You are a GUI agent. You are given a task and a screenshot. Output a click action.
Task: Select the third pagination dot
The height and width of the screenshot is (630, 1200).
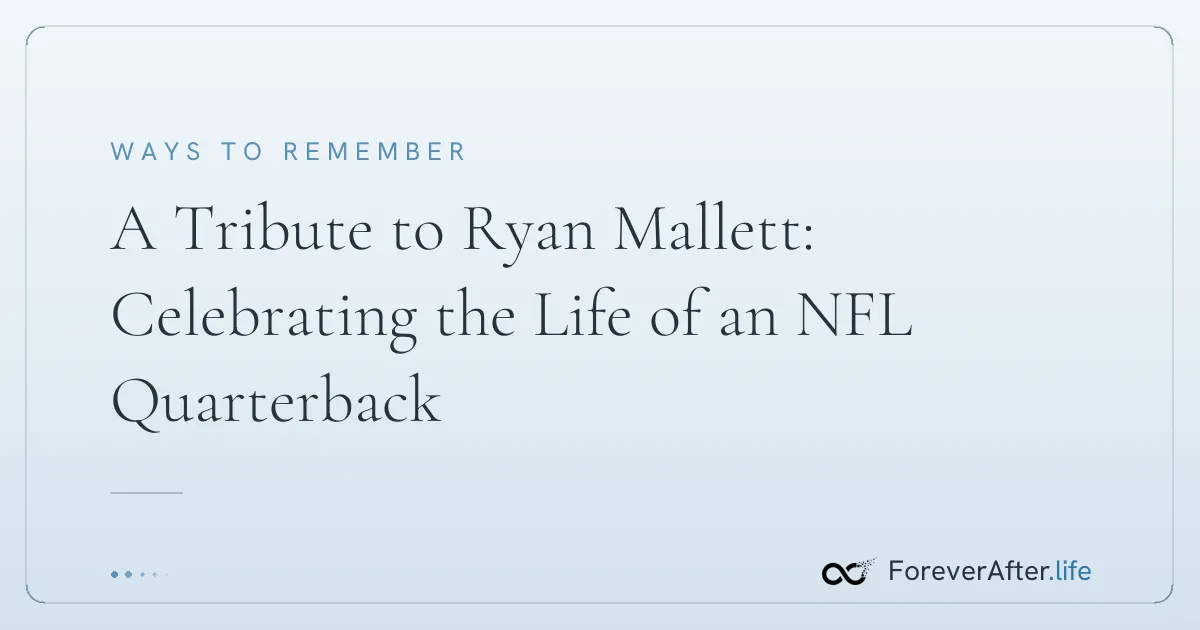(x=142, y=574)
